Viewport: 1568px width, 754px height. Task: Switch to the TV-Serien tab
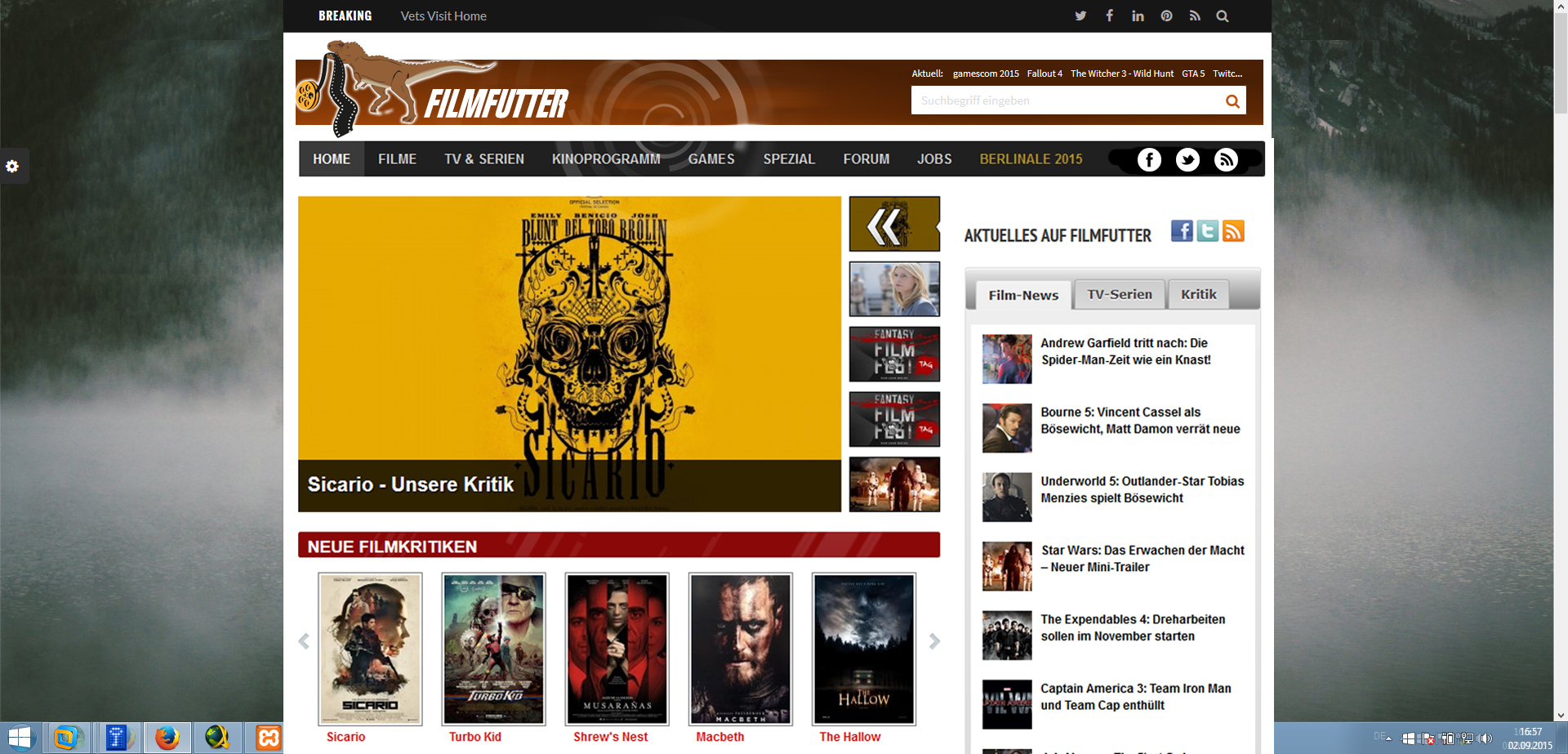1119,295
